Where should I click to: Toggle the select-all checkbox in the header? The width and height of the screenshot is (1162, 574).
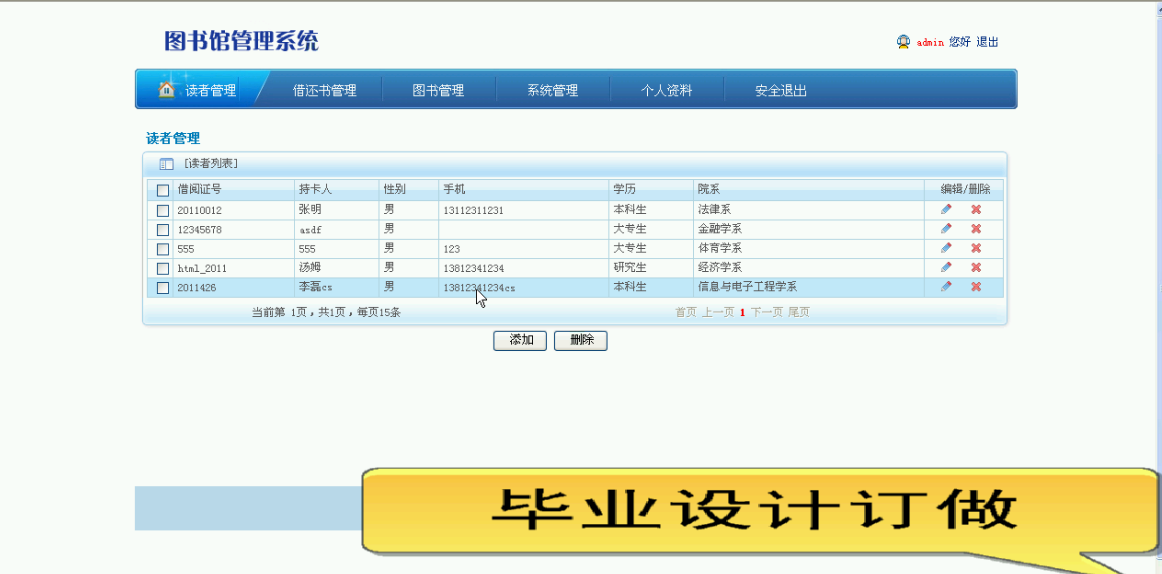163,190
